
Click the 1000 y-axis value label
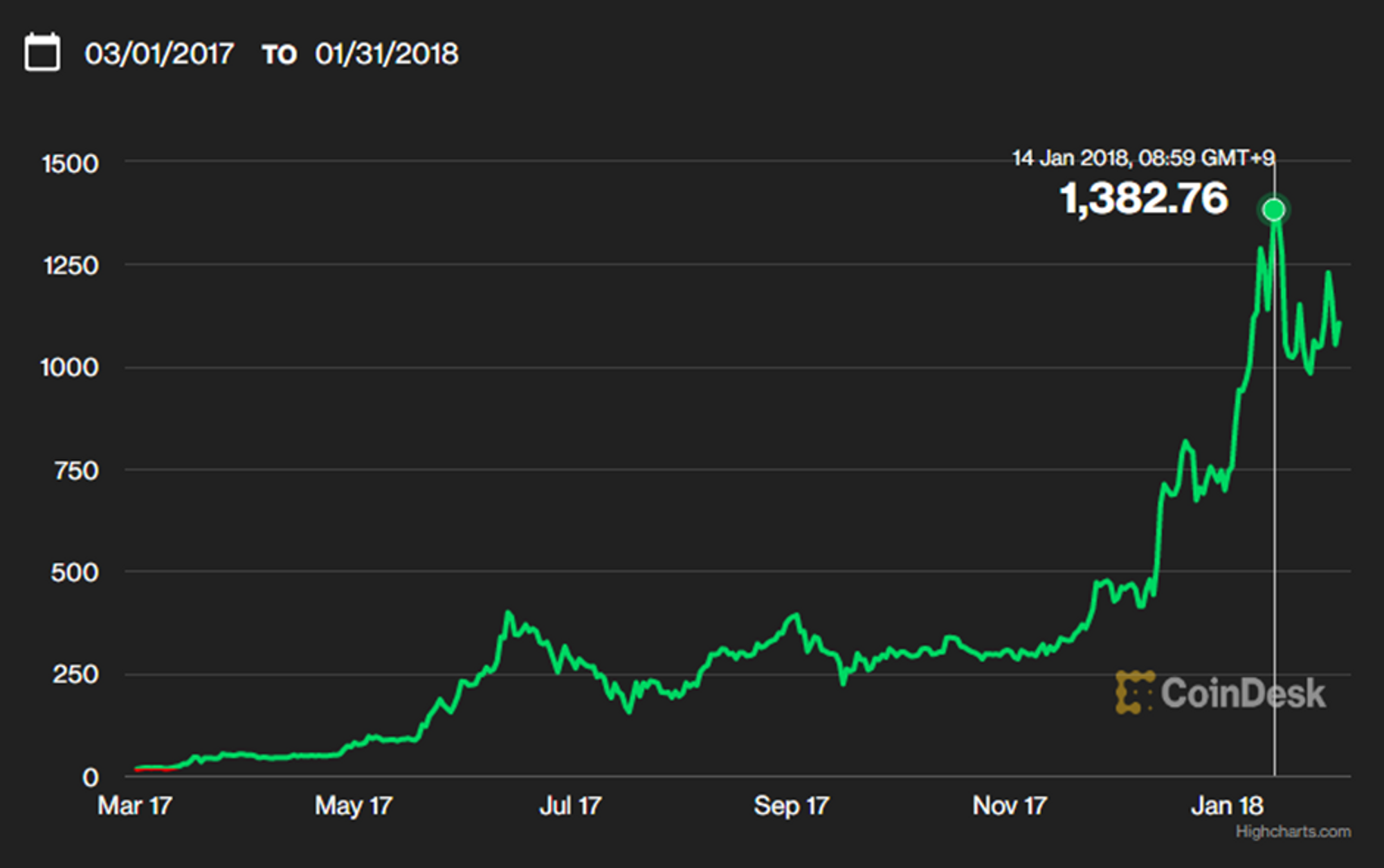tap(69, 367)
